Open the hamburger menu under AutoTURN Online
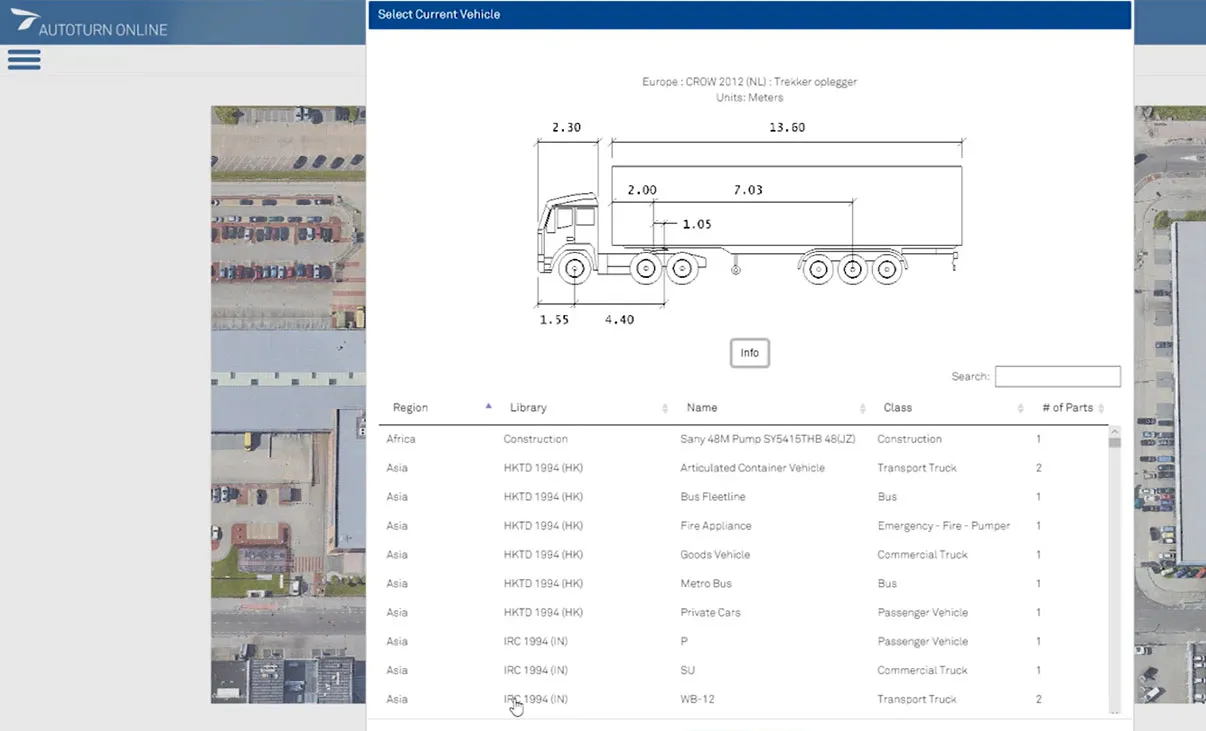The image size is (1206, 731). pyautogui.click(x=24, y=59)
